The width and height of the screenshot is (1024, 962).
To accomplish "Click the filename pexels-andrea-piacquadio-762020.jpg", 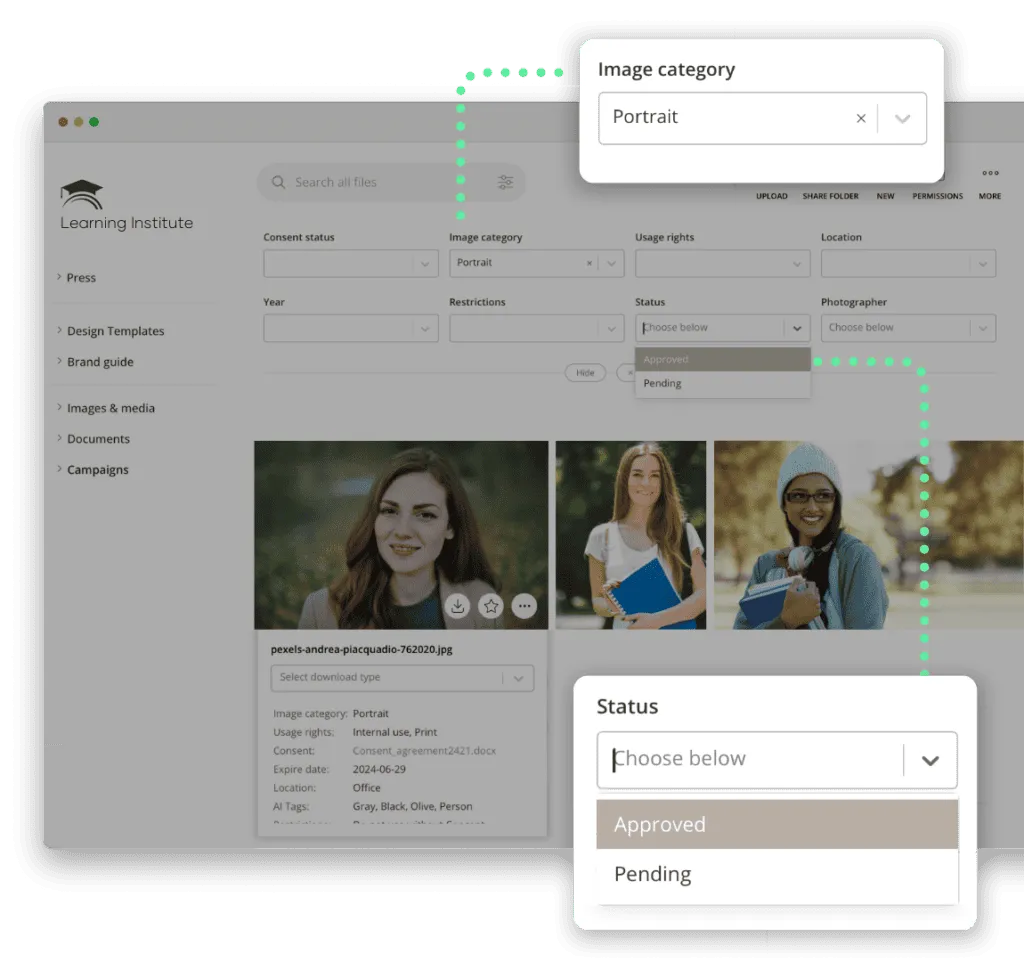I will point(361,649).
